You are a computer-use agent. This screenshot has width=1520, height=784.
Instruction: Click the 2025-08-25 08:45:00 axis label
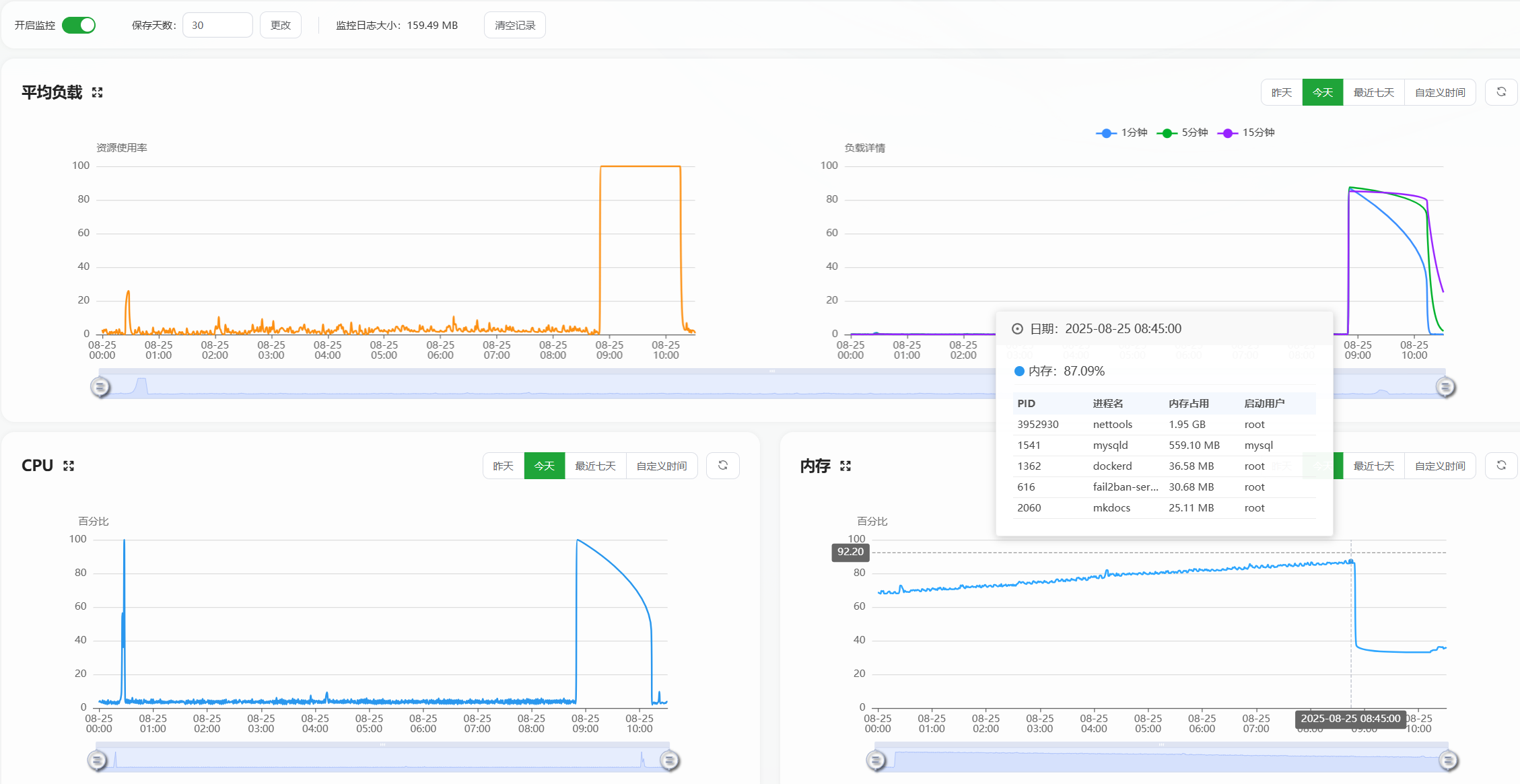(1350, 719)
